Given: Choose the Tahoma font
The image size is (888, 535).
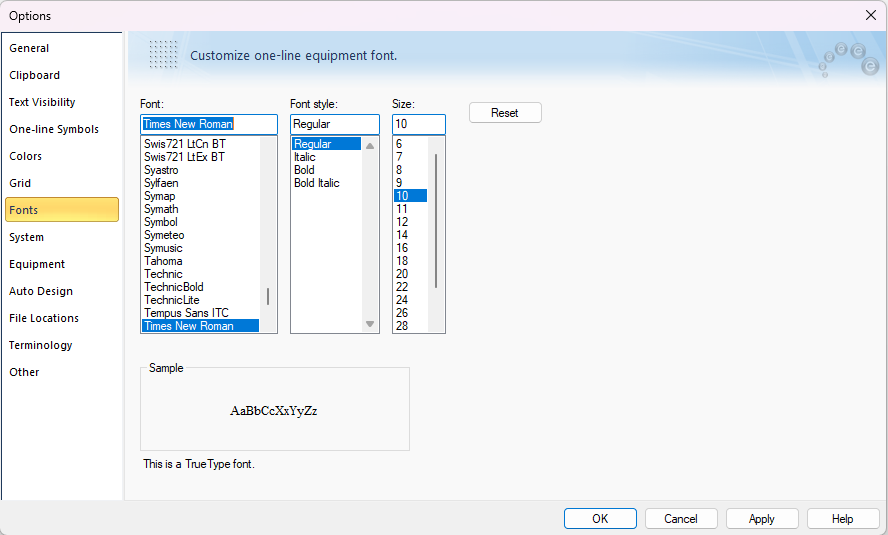Looking at the screenshot, I should [200, 261].
